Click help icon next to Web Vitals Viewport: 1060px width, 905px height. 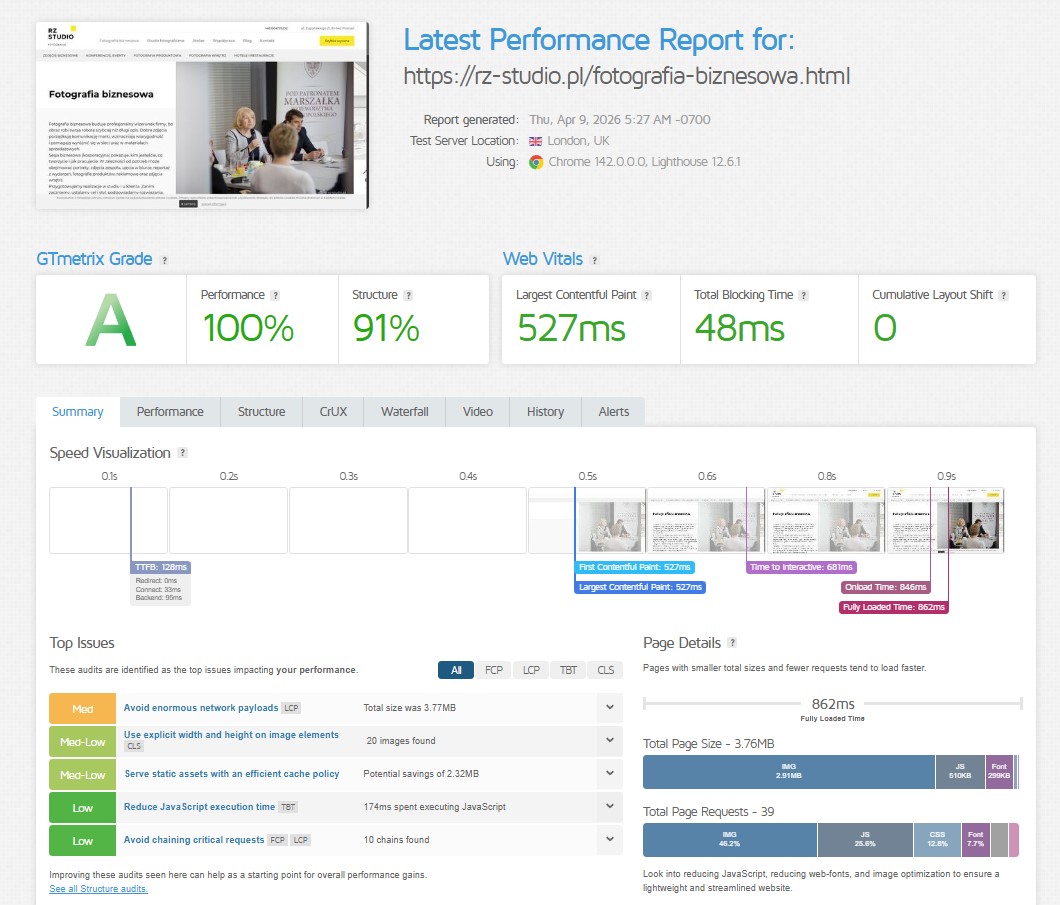[594, 260]
